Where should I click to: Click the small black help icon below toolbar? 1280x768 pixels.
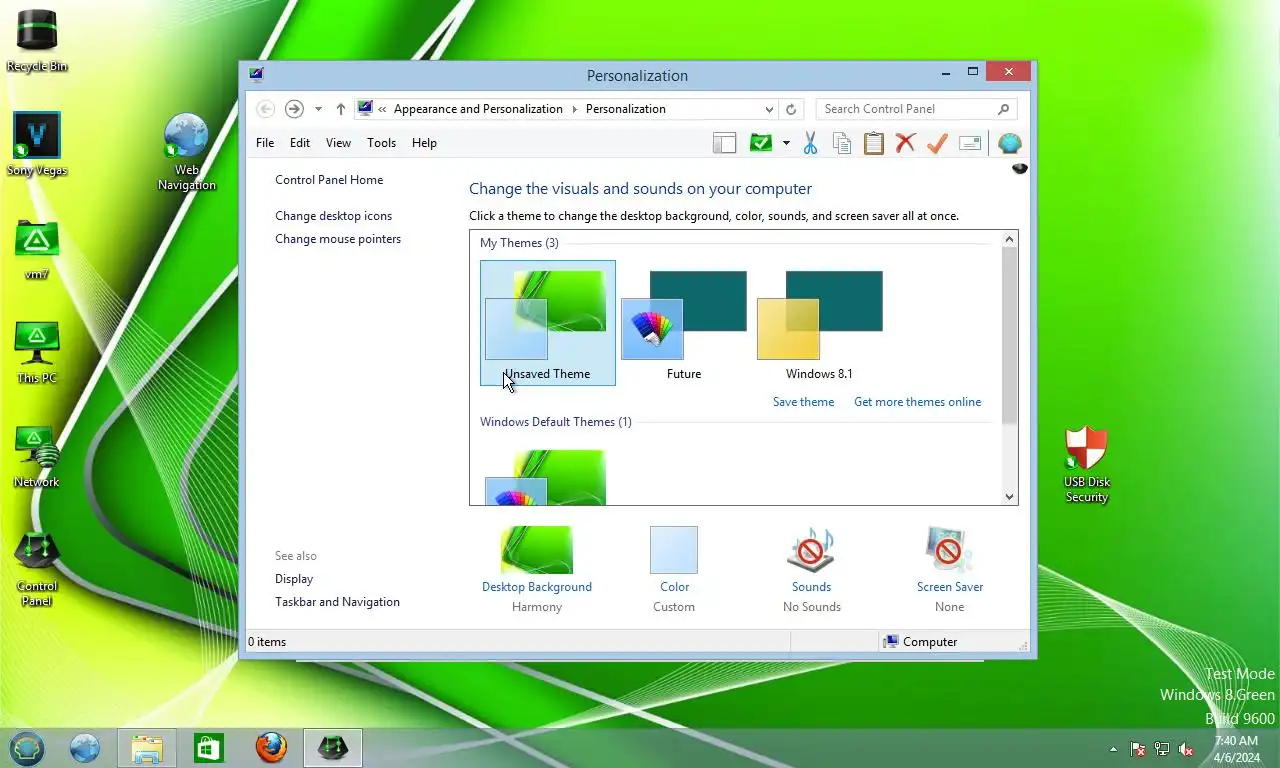pos(1020,169)
